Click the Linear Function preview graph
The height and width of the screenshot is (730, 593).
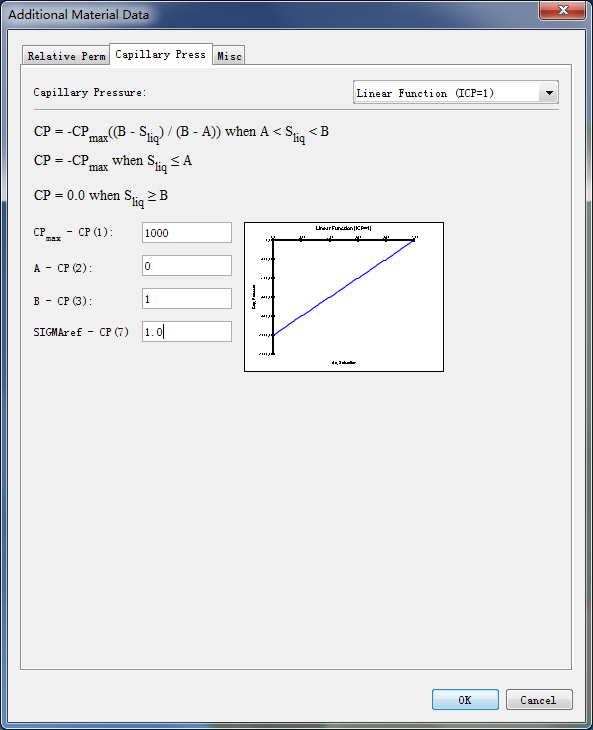tap(344, 297)
